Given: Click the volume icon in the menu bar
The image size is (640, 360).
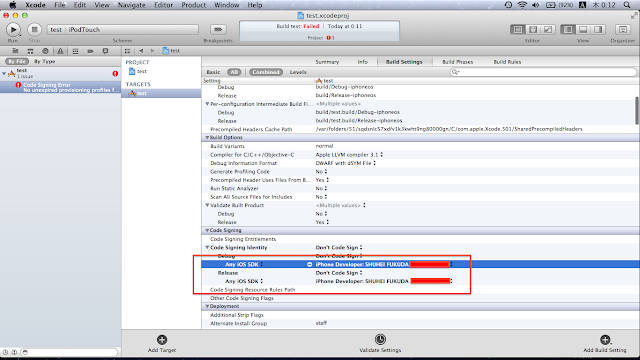Looking at the screenshot, I should point(536,5).
